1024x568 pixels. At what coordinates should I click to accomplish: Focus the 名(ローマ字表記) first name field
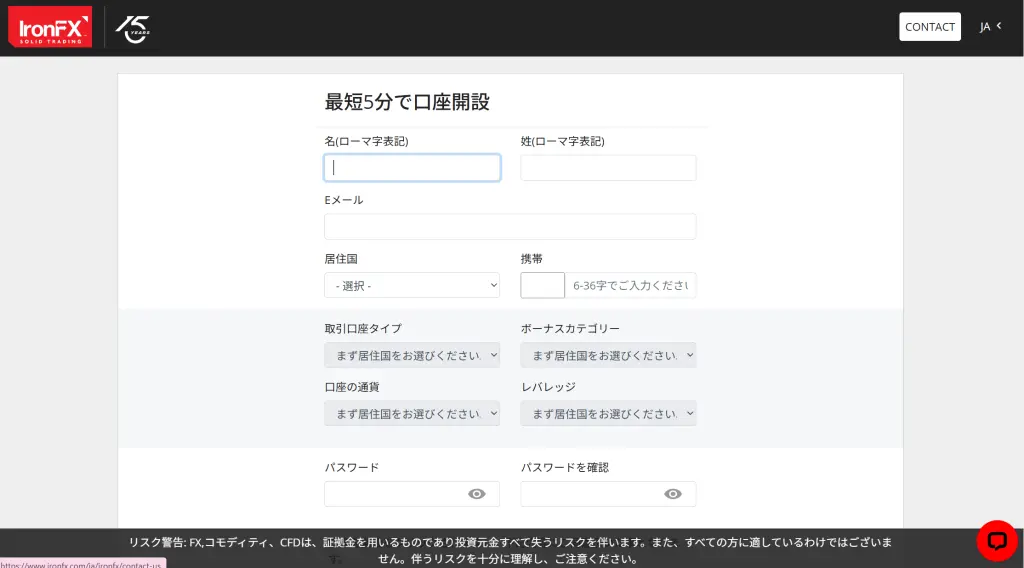click(411, 168)
